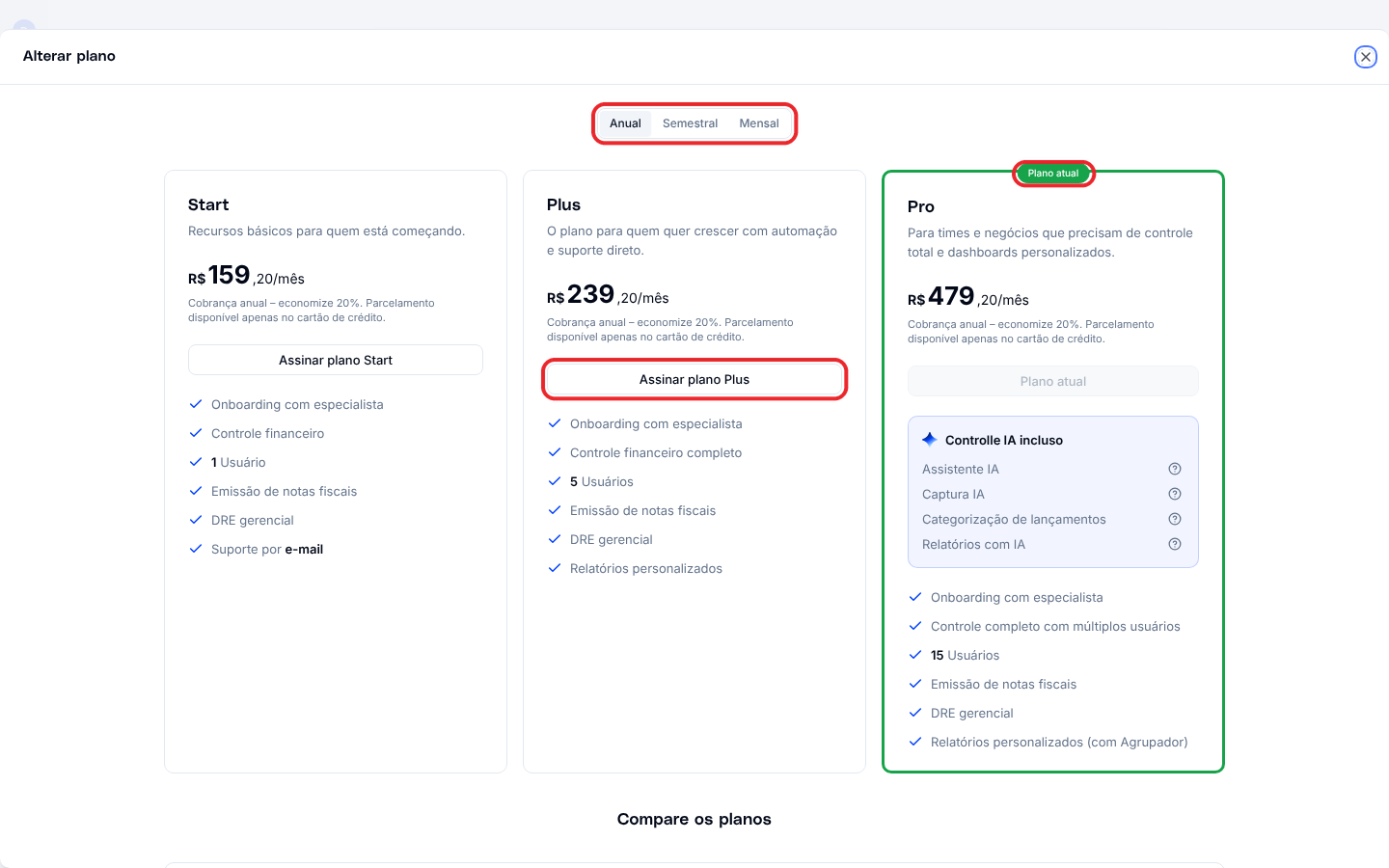Viewport: 1389px width, 868px height.
Task: Click Assinar plano Start button
Action: coord(336,360)
